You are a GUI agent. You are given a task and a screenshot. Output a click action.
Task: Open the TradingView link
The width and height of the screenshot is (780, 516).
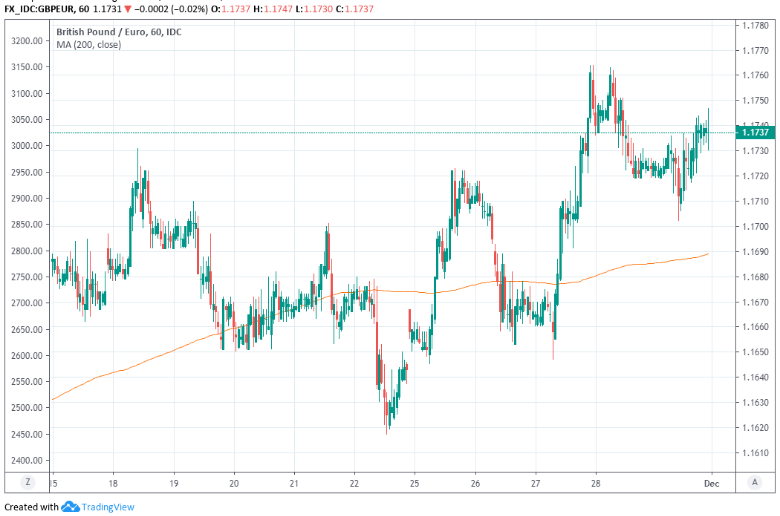[108, 507]
